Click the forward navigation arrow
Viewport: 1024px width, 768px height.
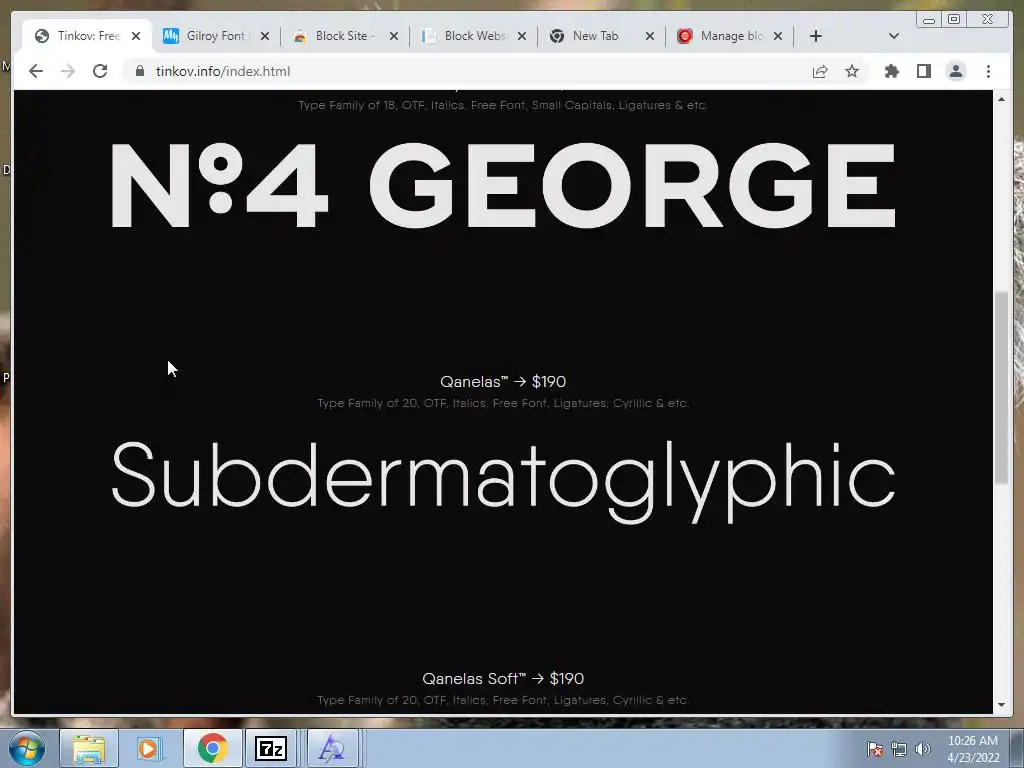click(68, 71)
